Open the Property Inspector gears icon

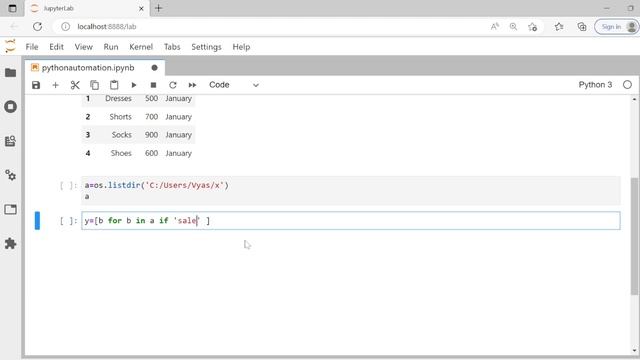(11, 176)
